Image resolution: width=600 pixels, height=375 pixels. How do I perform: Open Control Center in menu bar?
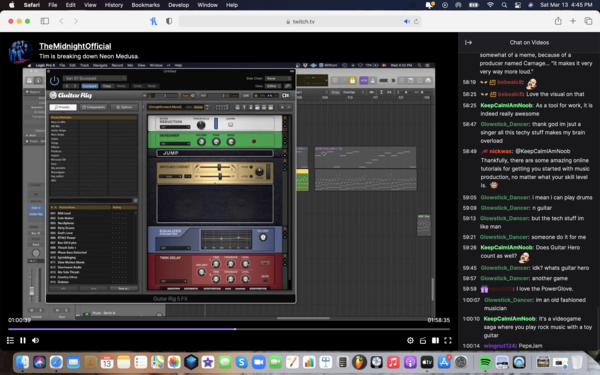point(518,5)
